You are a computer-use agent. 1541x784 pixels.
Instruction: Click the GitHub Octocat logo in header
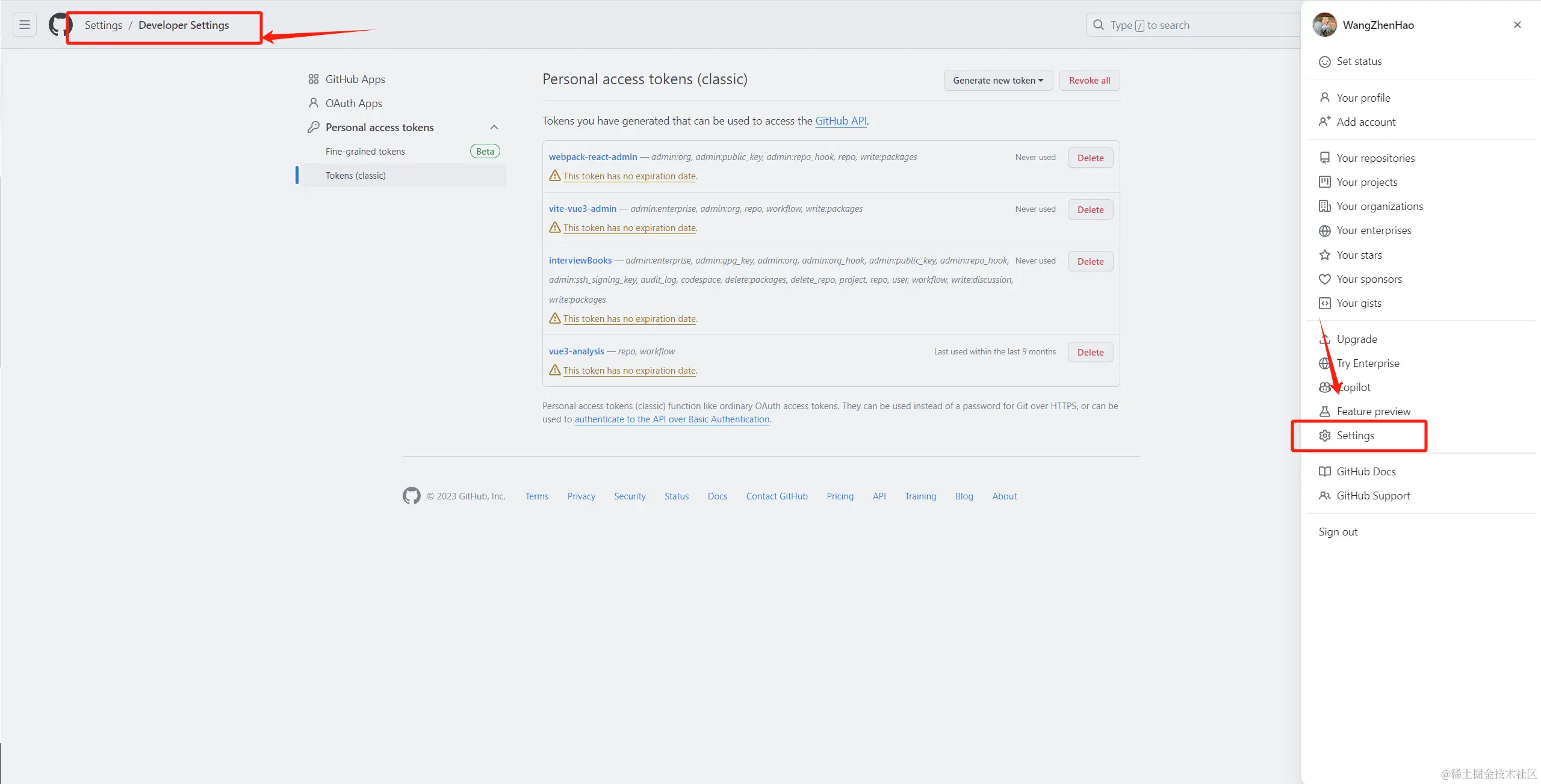click(x=59, y=25)
